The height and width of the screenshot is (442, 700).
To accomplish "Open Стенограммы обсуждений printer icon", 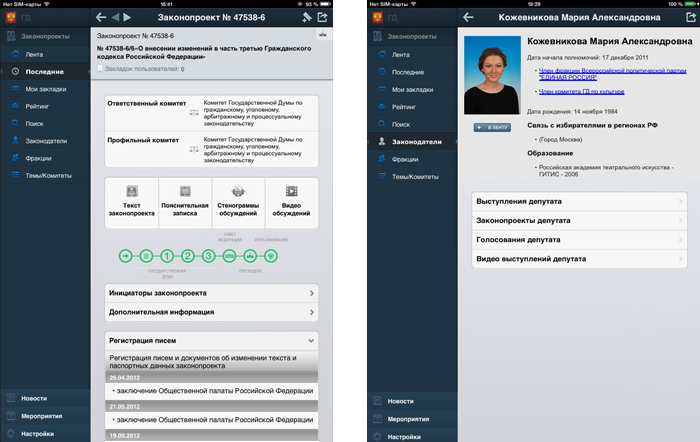I will (238, 191).
